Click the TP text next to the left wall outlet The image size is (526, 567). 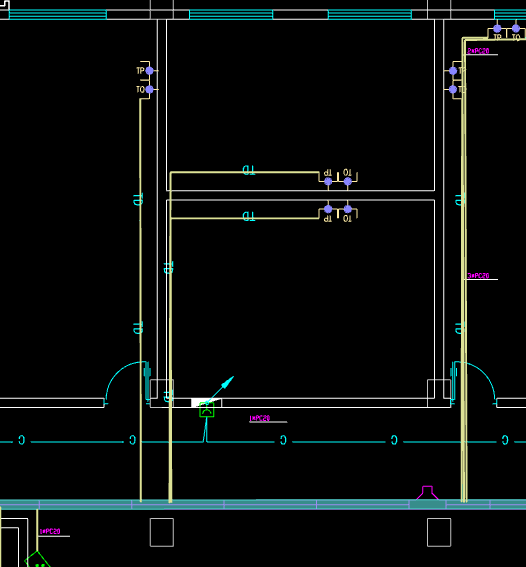pyautogui.click(x=140, y=71)
